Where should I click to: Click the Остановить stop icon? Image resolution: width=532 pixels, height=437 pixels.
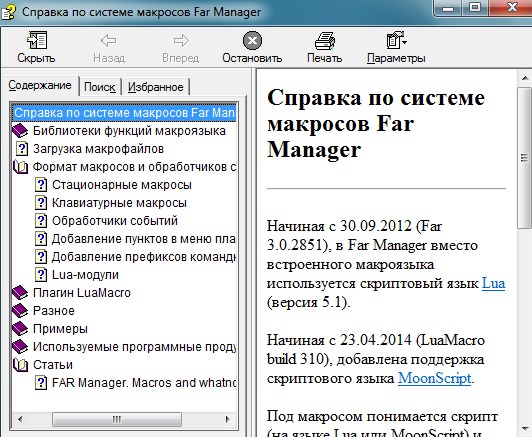tap(252, 40)
